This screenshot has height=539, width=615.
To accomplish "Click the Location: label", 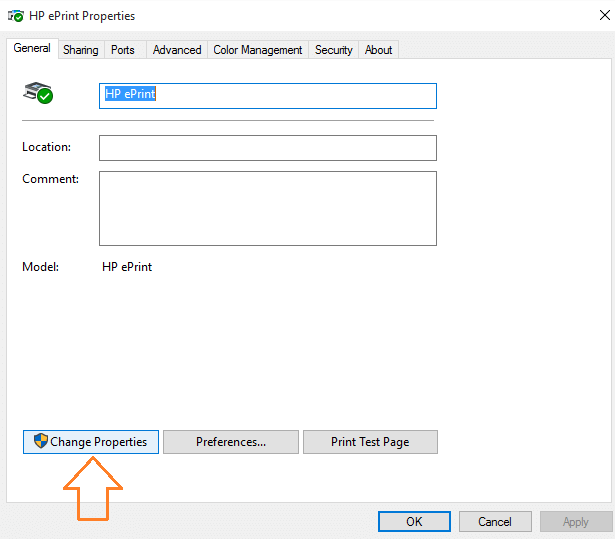I will pos(47,147).
